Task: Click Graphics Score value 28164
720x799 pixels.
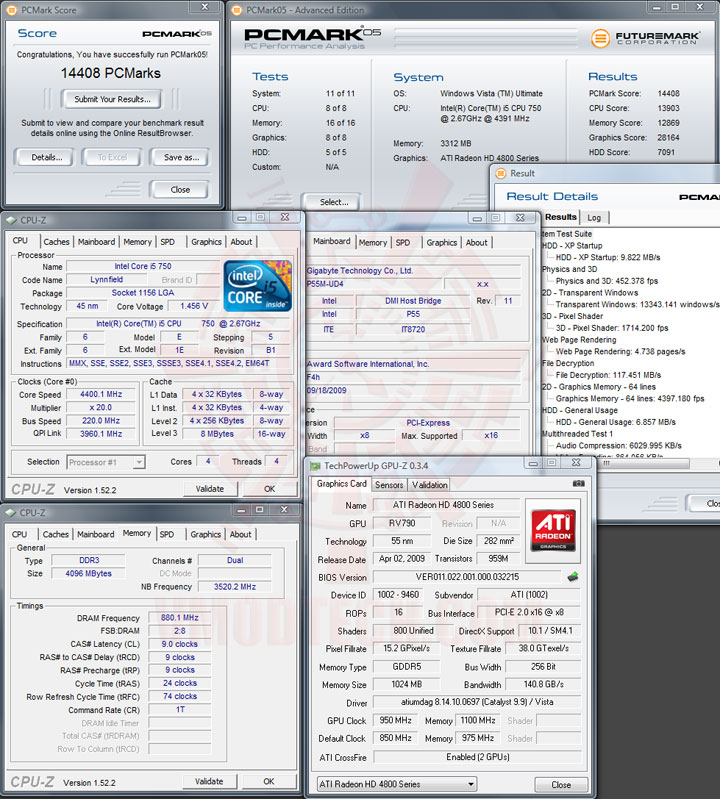Action: tap(669, 138)
